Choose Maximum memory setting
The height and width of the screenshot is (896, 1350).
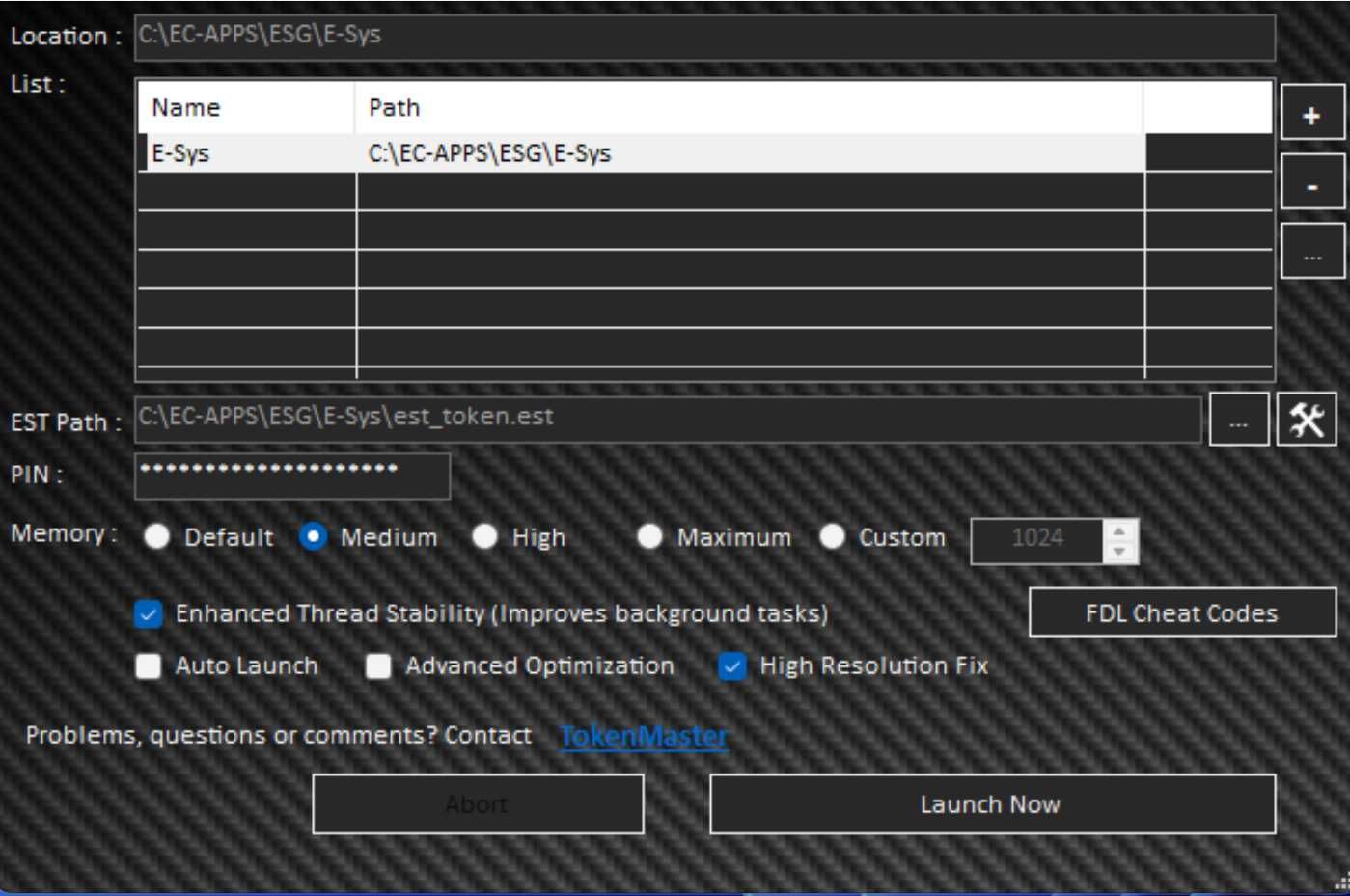point(649,536)
